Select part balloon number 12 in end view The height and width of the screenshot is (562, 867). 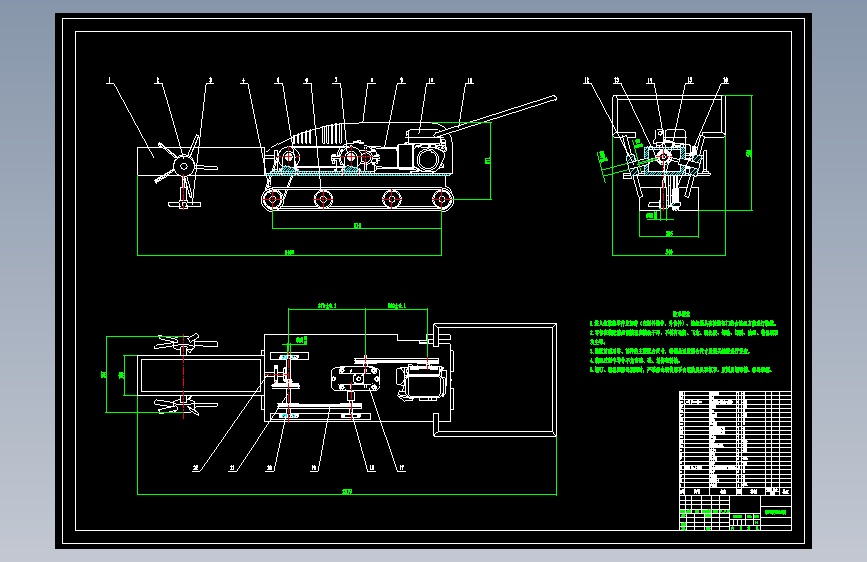587,81
